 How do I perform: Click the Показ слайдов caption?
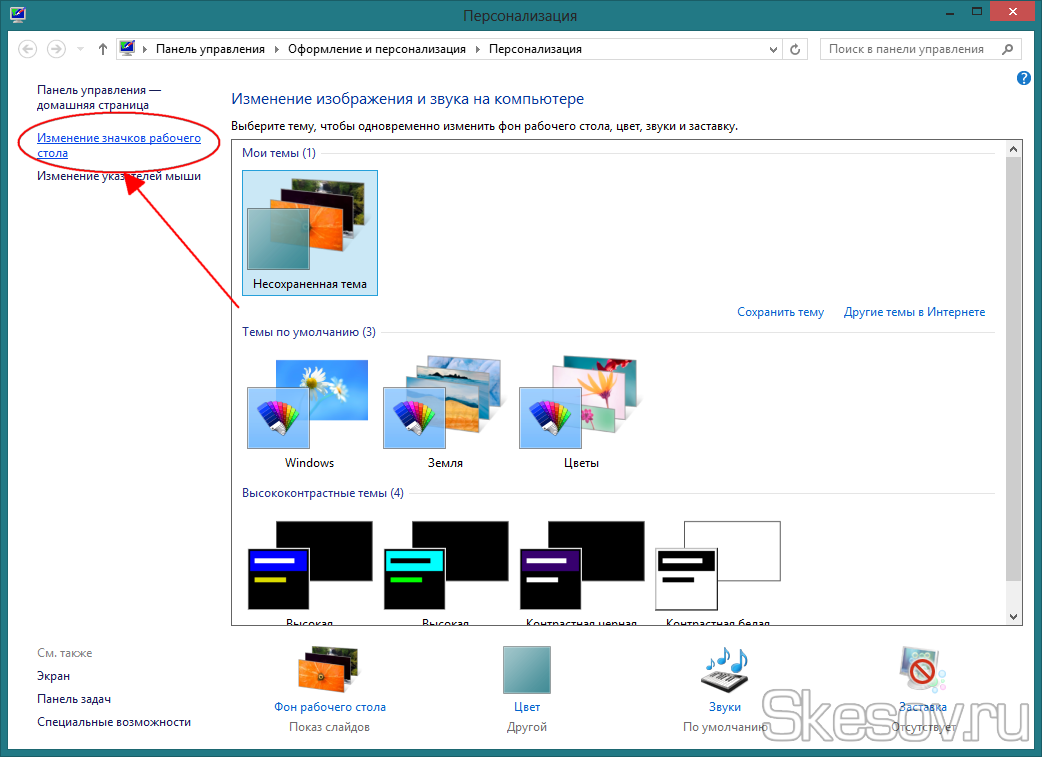[329, 727]
